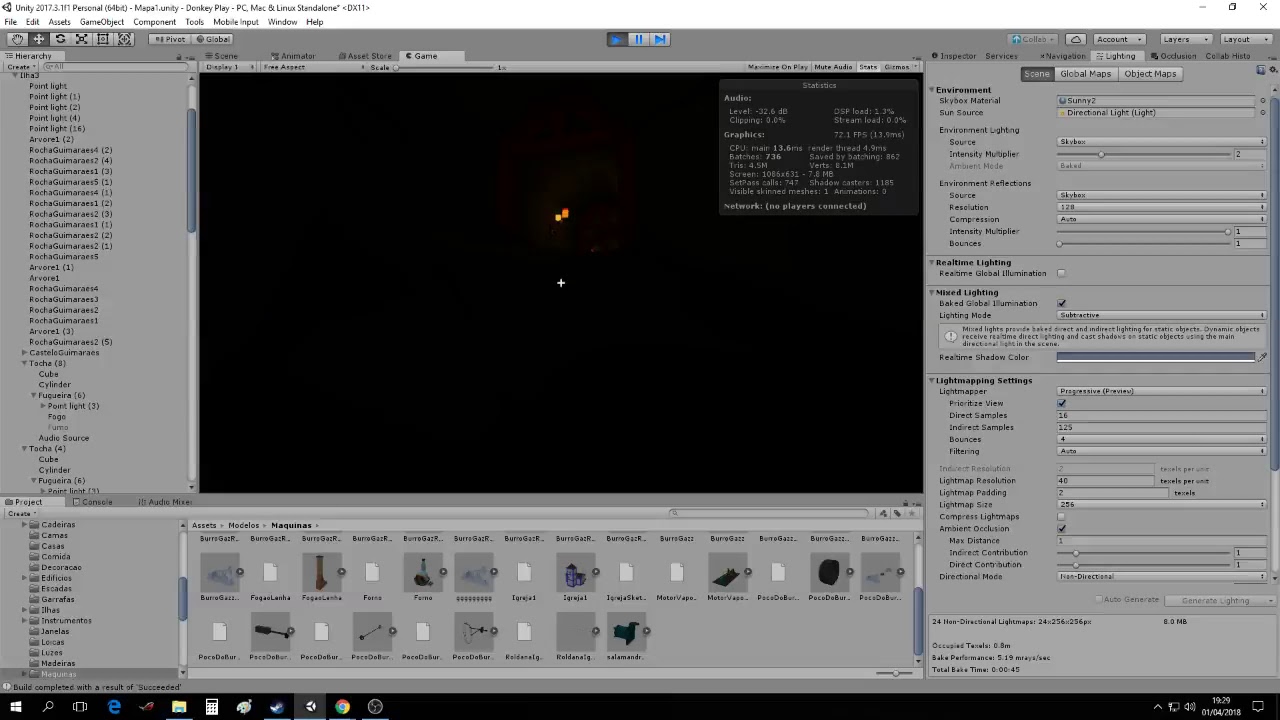Screen dimensions: 1280x720
Task: Open the GameObject menu
Action: pyautogui.click(x=101, y=22)
